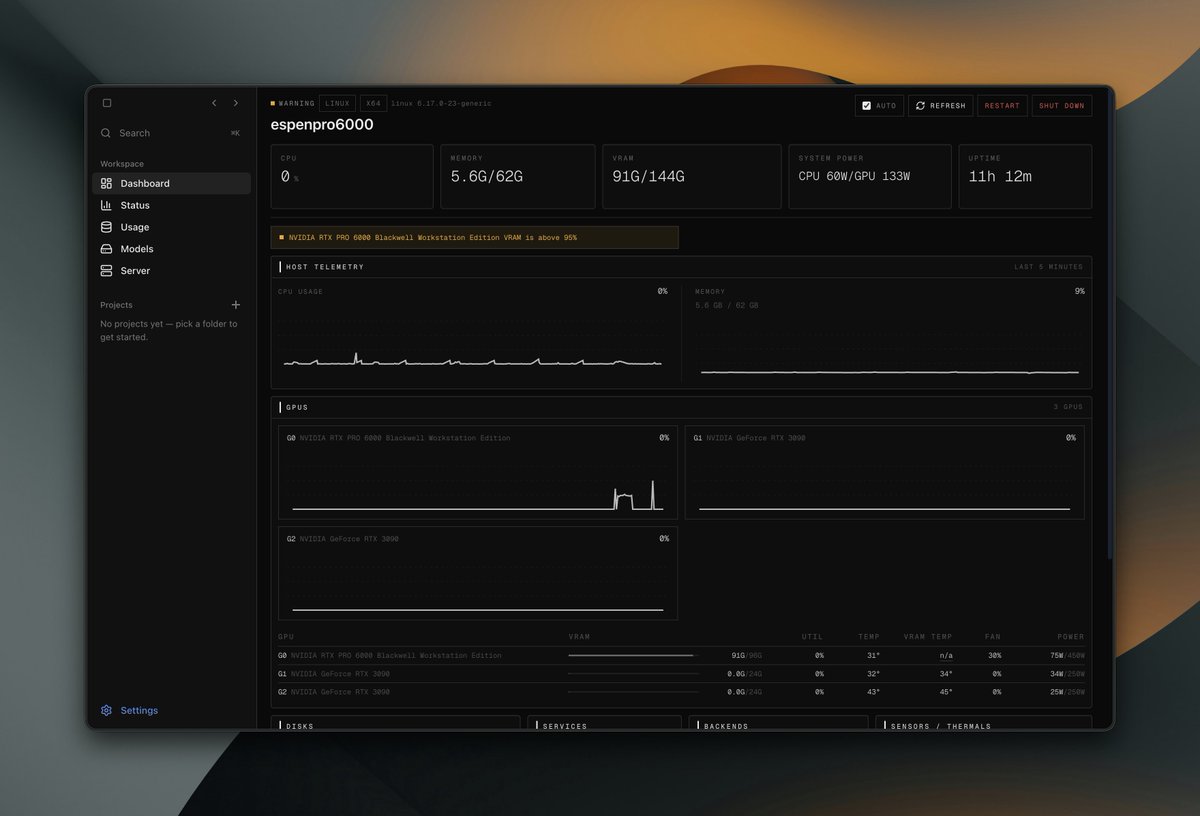Select the CPU stat card
1200x816 pixels.
[x=352, y=176]
